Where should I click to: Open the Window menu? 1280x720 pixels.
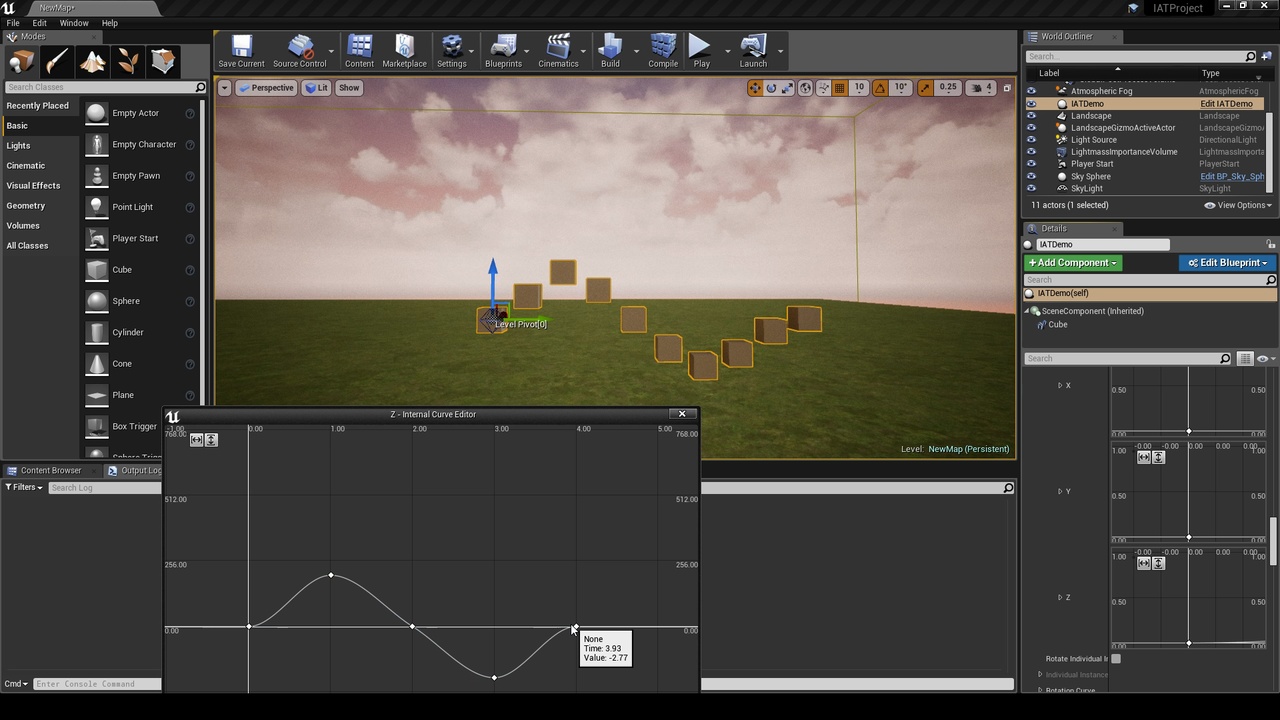point(74,23)
